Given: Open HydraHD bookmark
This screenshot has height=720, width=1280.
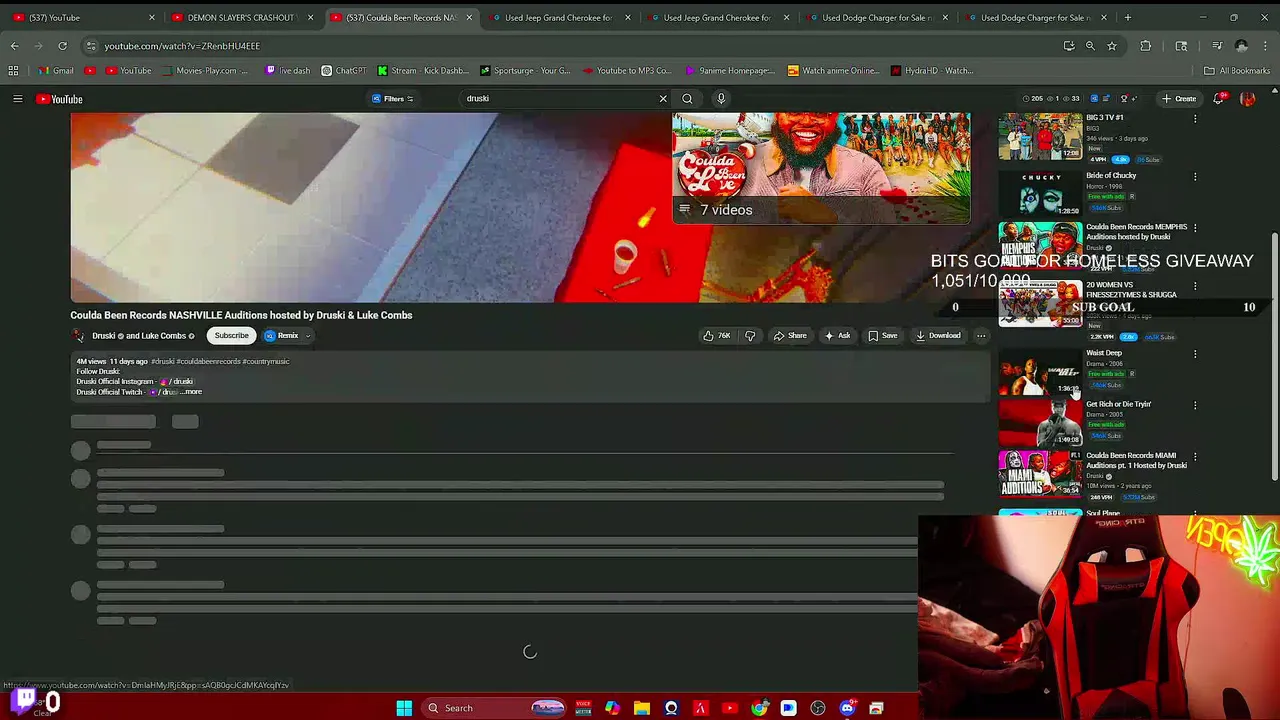Looking at the screenshot, I should click(x=931, y=70).
